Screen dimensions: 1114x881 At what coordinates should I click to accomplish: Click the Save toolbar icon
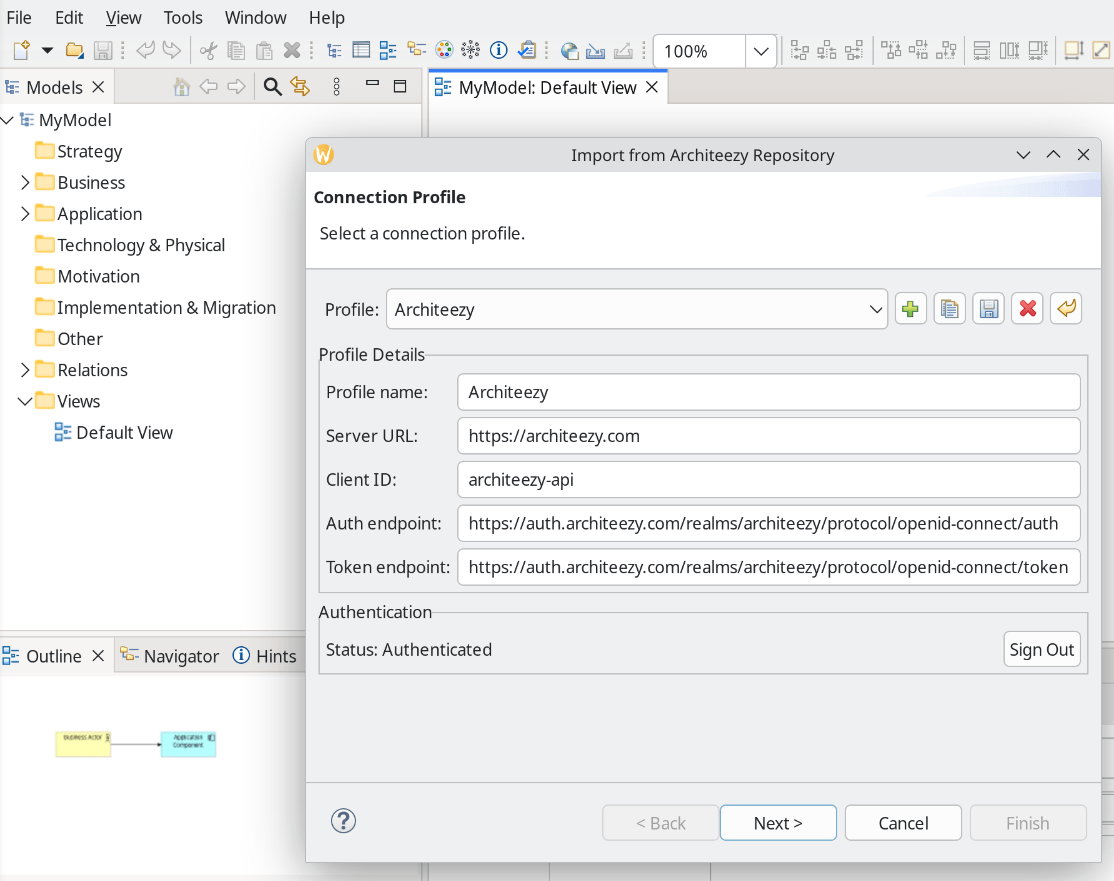103,50
